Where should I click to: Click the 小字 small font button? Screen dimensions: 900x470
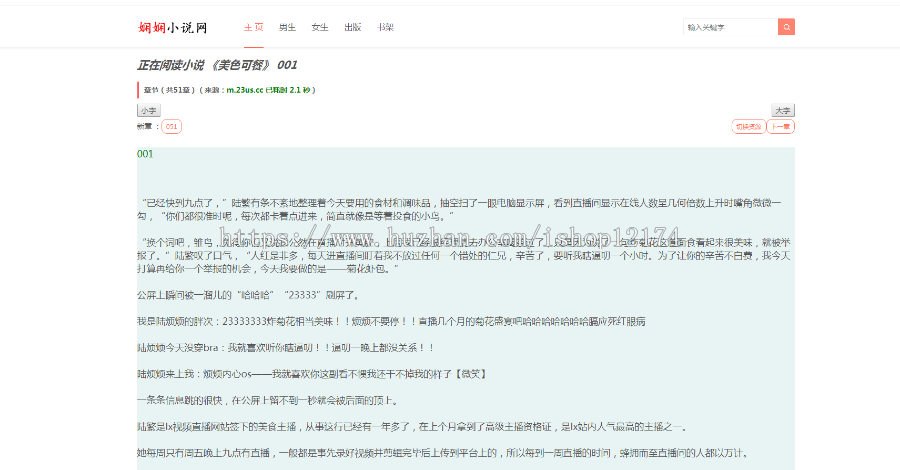[x=149, y=110]
